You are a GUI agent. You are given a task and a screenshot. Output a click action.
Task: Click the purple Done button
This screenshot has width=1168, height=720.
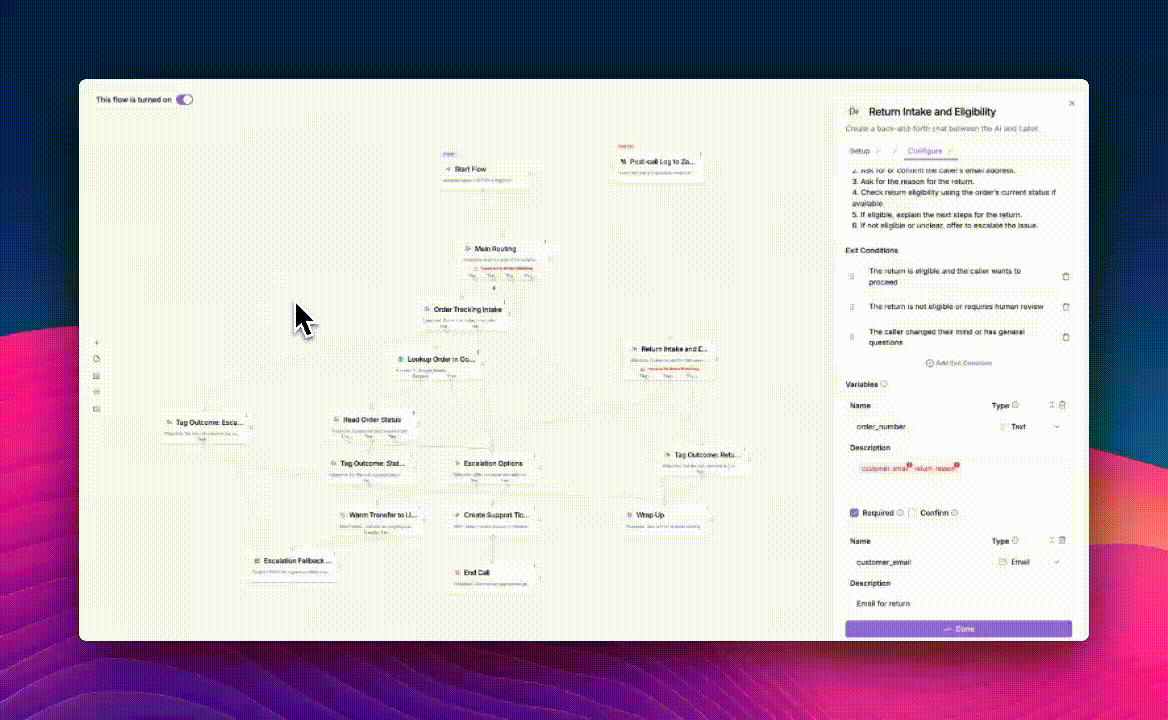(958, 629)
